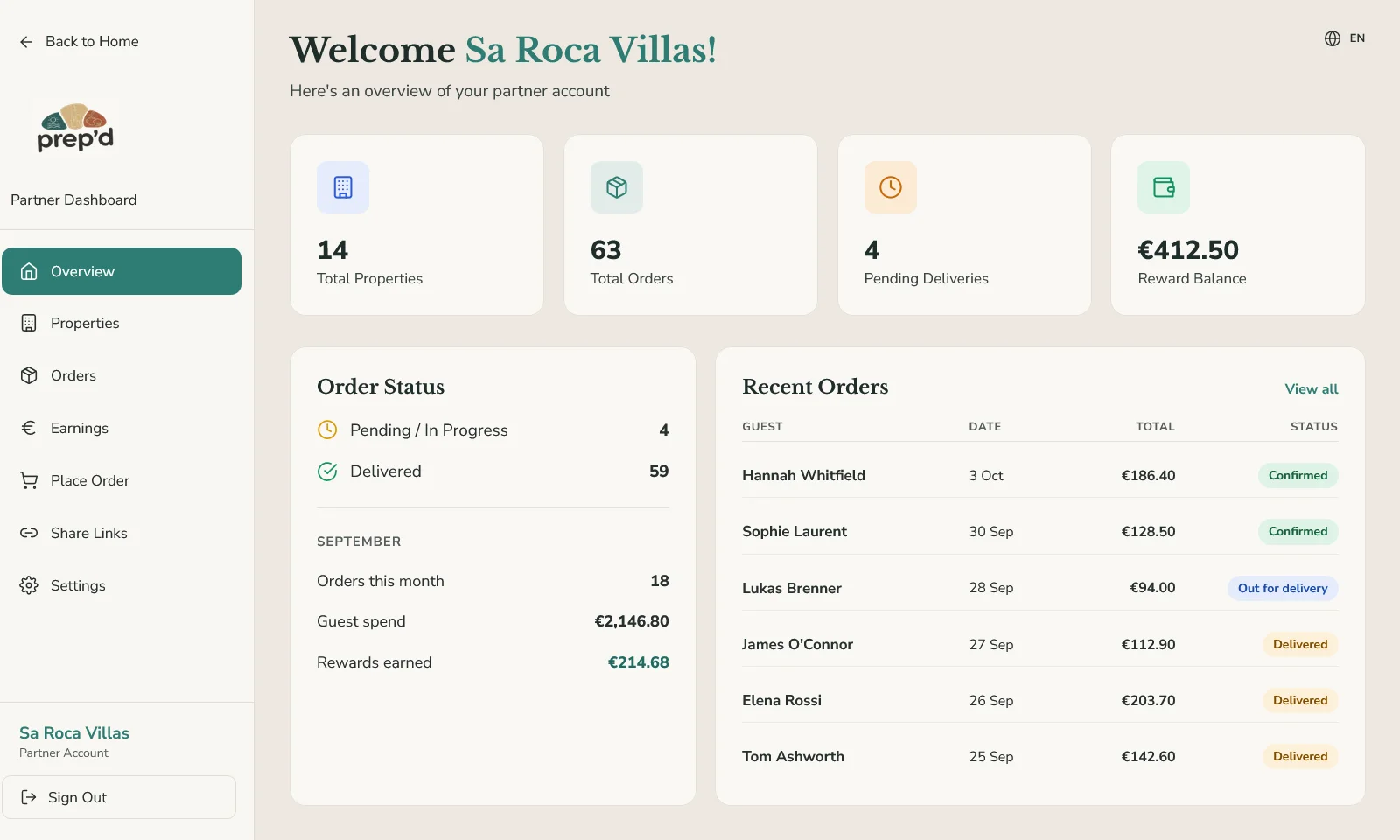Click the Orders this month count 18
The image size is (1400, 840).
[x=660, y=581]
